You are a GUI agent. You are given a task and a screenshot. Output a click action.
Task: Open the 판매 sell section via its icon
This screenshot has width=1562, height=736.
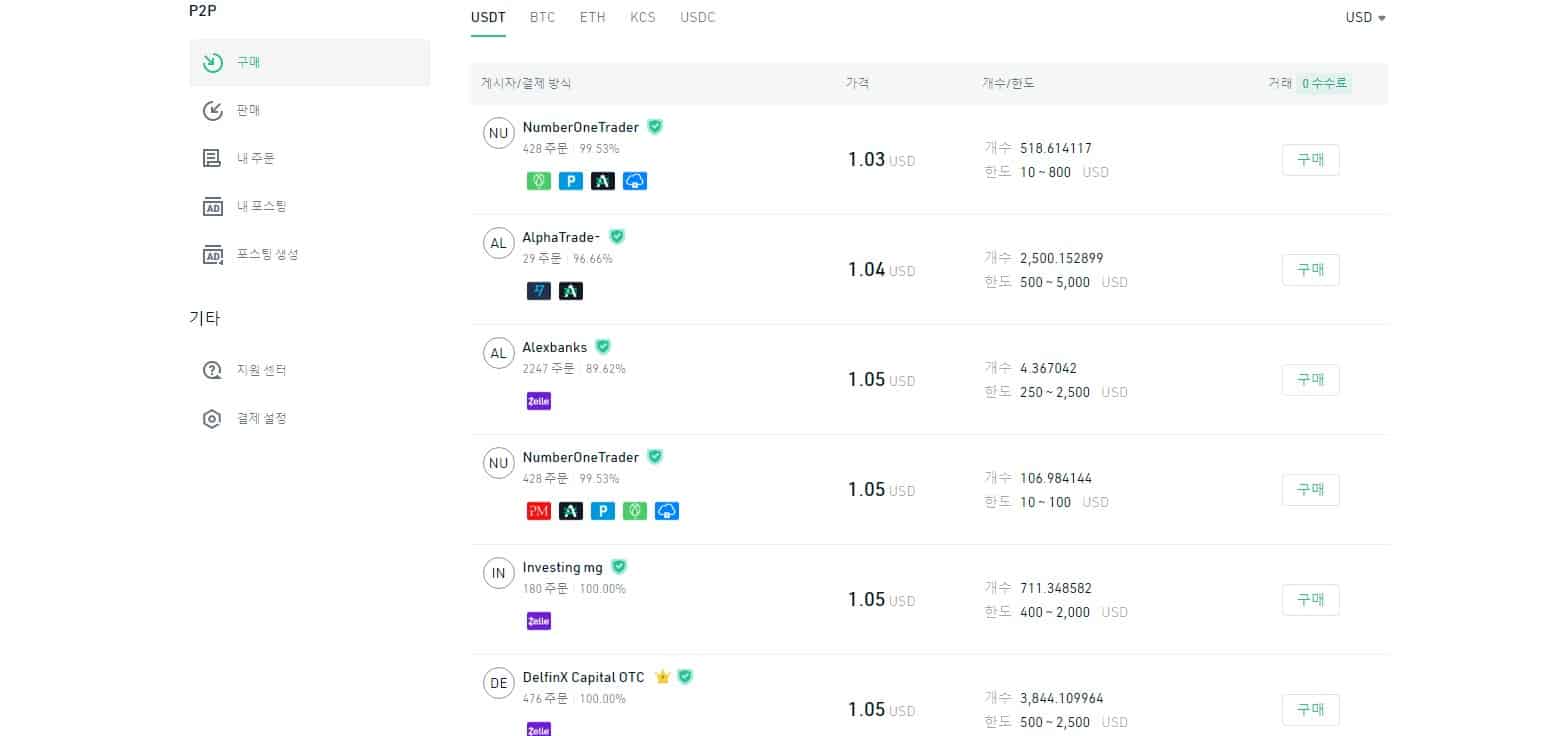coord(212,110)
